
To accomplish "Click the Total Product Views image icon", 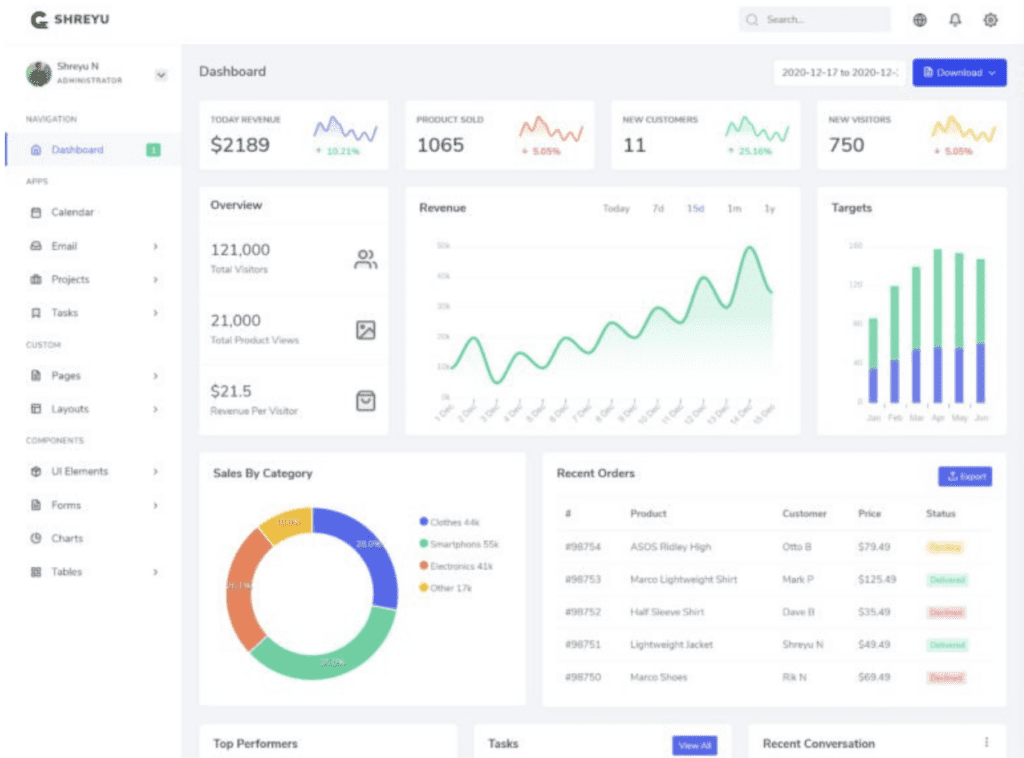I will coord(366,330).
